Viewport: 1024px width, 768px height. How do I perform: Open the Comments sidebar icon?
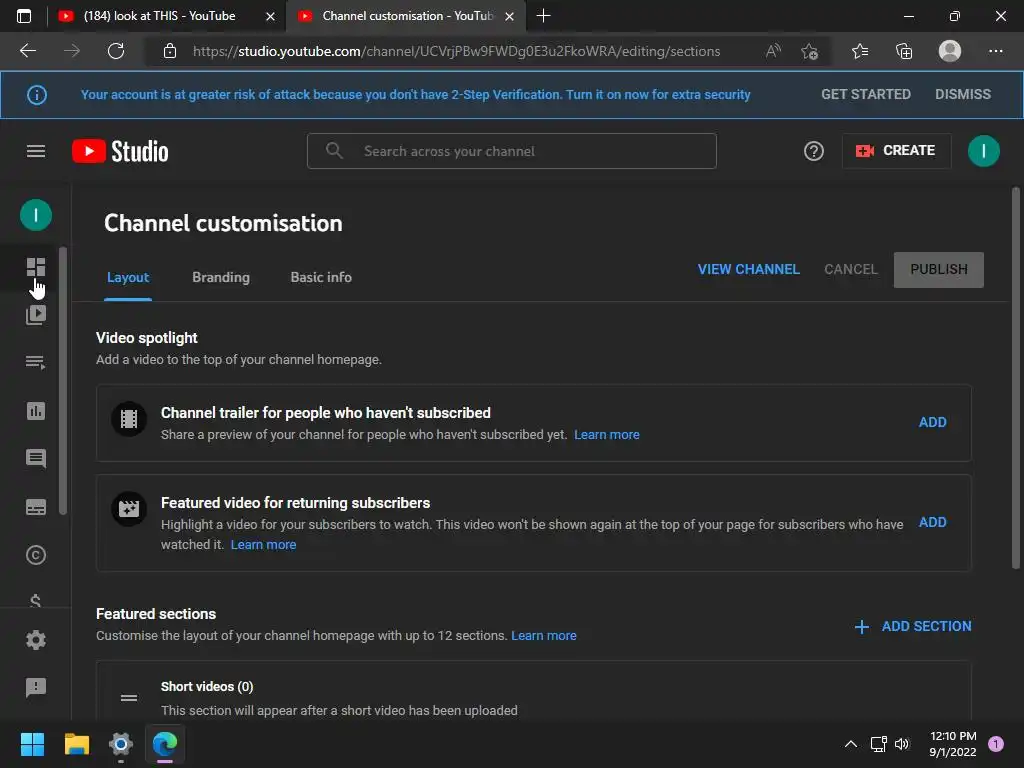[x=36, y=458]
